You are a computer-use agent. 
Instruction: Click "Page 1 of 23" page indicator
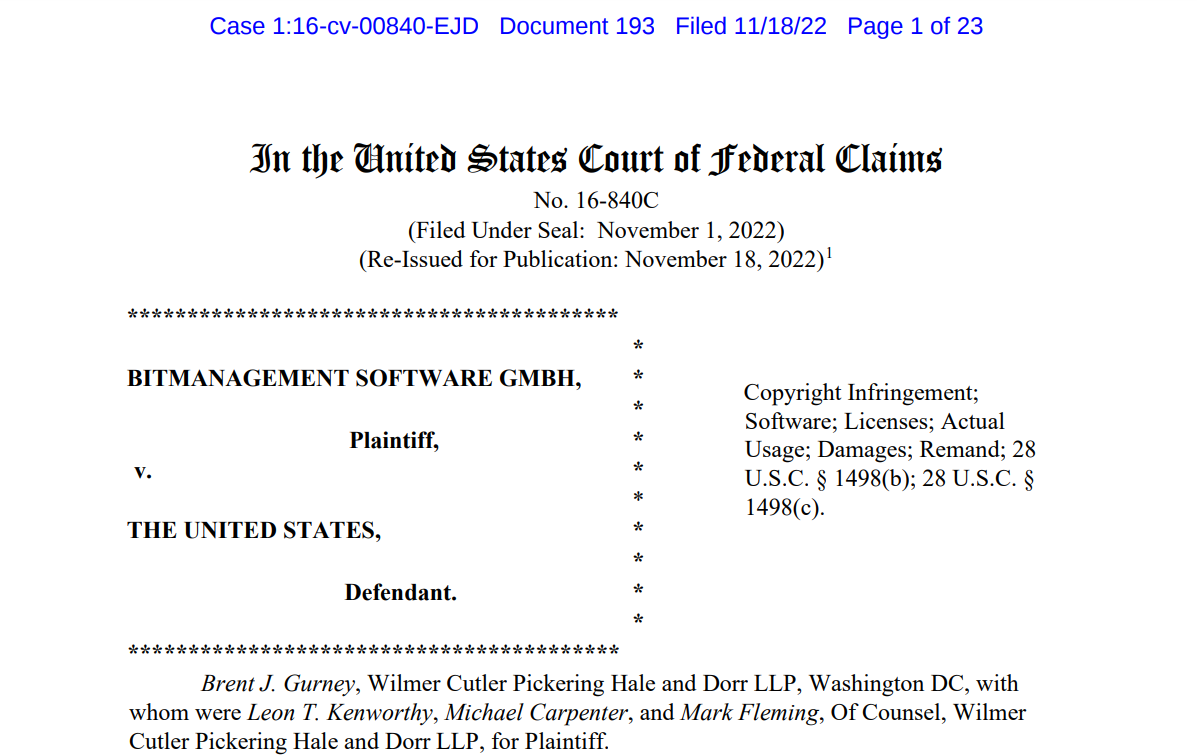tap(915, 27)
